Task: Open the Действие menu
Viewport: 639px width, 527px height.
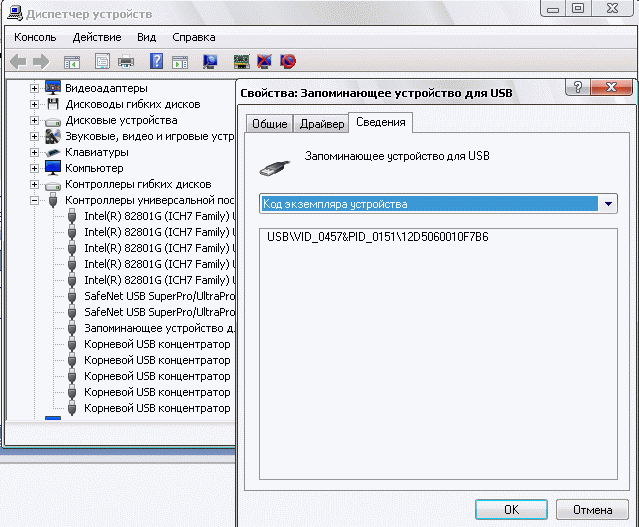Action: click(97, 37)
